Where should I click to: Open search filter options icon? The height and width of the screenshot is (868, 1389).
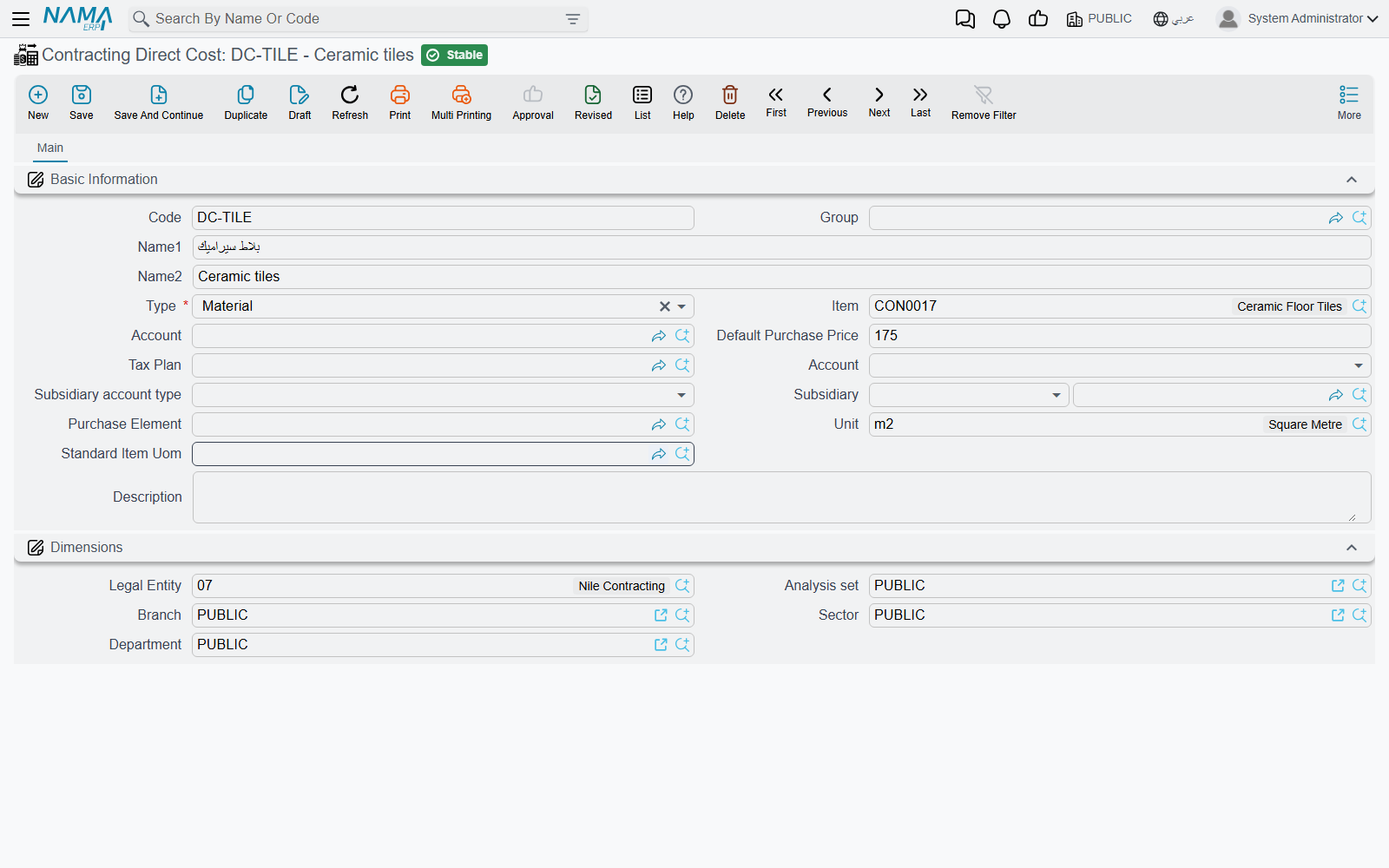[573, 19]
